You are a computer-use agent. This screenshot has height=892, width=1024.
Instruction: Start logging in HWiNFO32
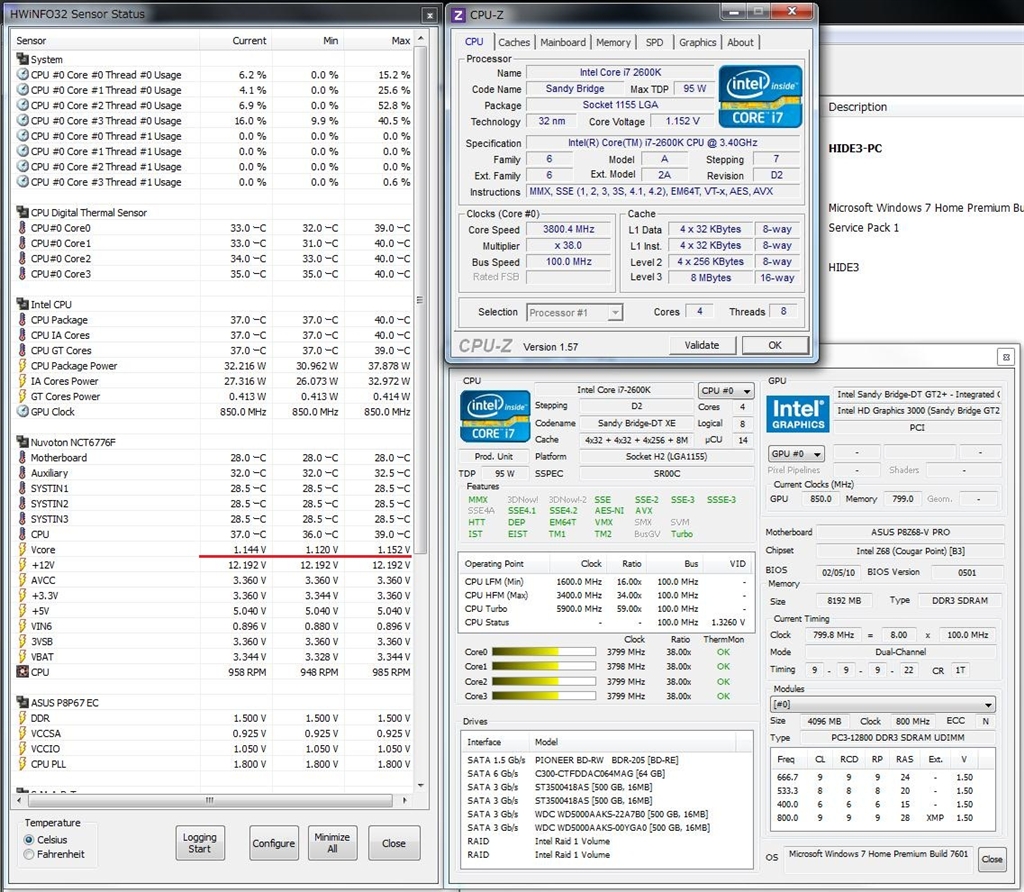200,842
